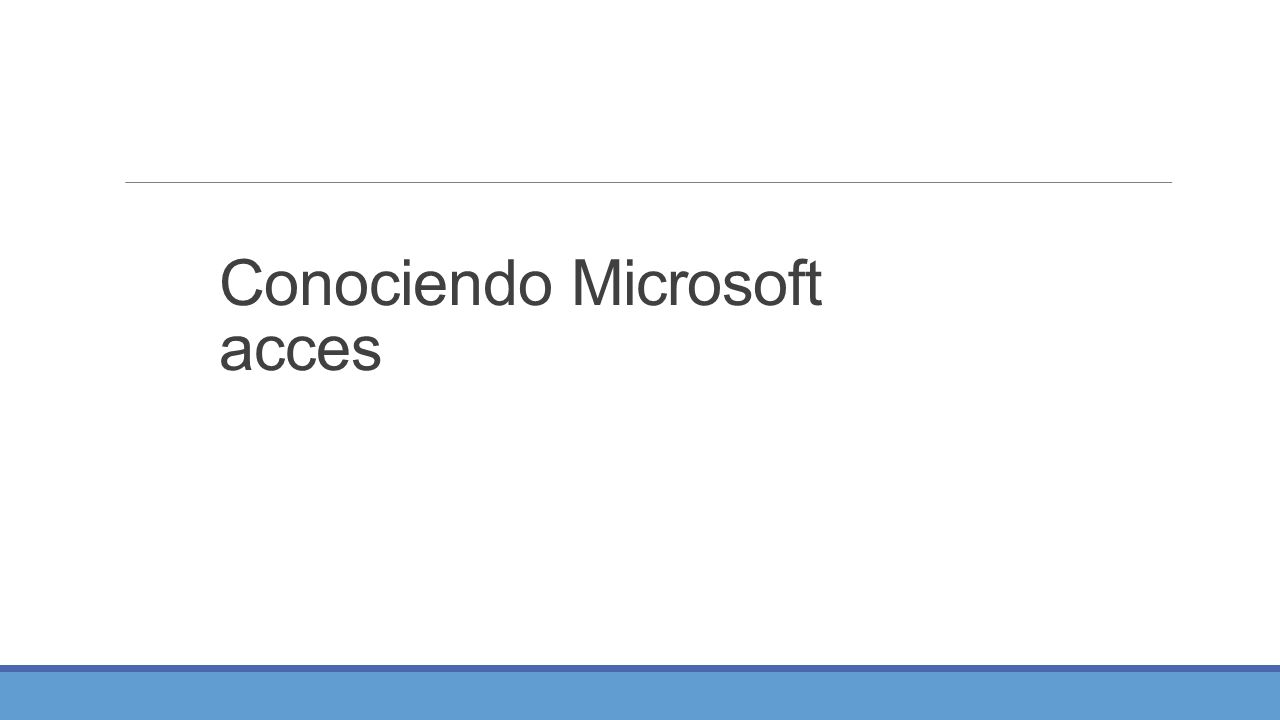Select the capital "C" starting the title
The width and height of the screenshot is (1280, 720).
(241, 284)
